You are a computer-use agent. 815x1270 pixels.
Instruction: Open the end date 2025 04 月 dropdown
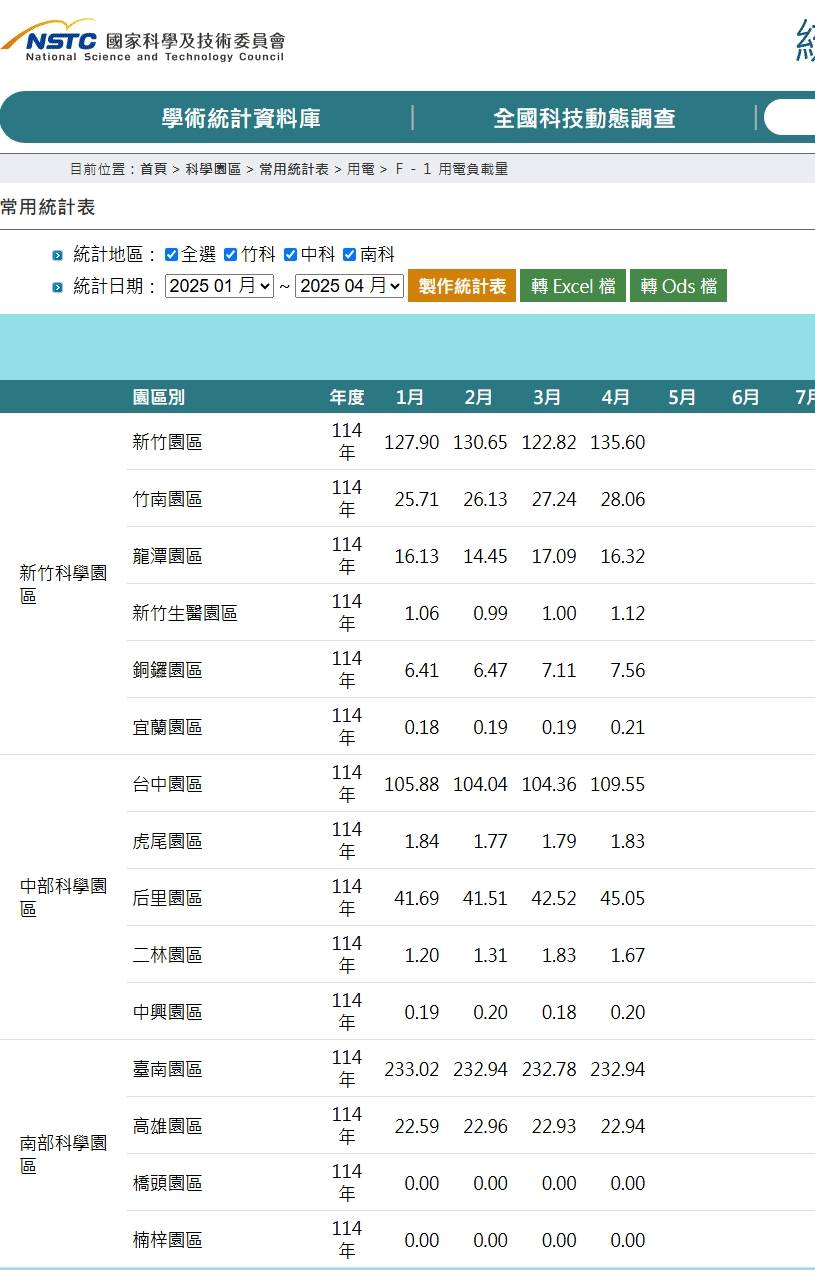click(349, 286)
